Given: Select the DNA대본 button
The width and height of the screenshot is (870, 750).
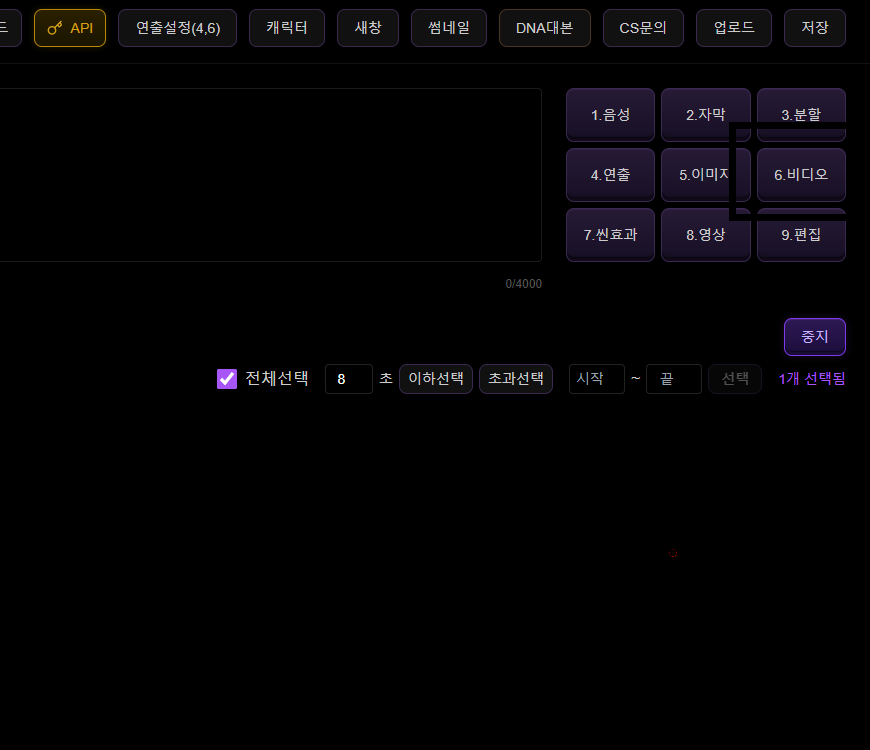Looking at the screenshot, I should click(544, 28).
